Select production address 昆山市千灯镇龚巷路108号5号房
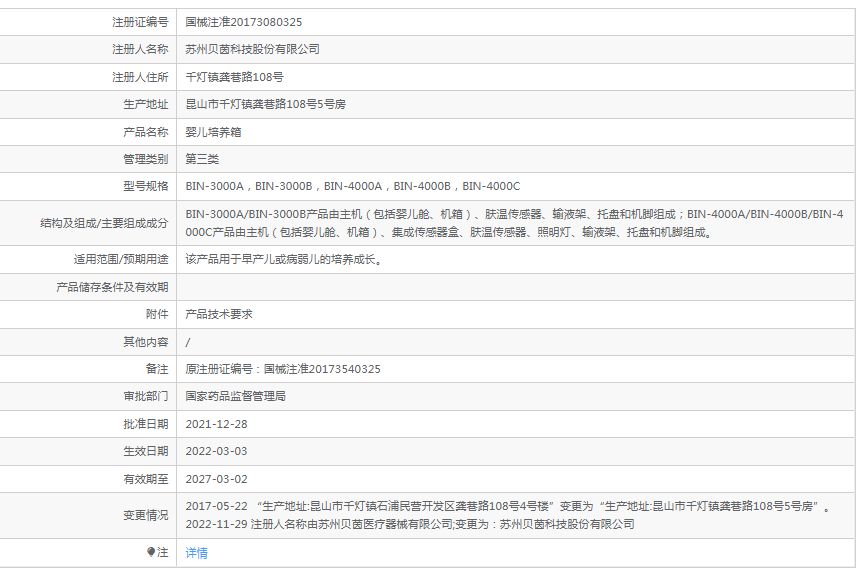Screen dimensions: 859x574 (x=265, y=104)
